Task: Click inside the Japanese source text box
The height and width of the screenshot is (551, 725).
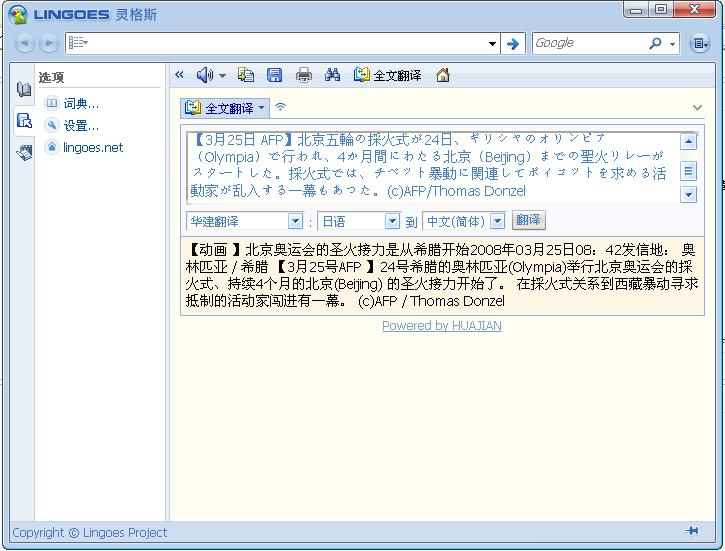Action: click(x=432, y=167)
